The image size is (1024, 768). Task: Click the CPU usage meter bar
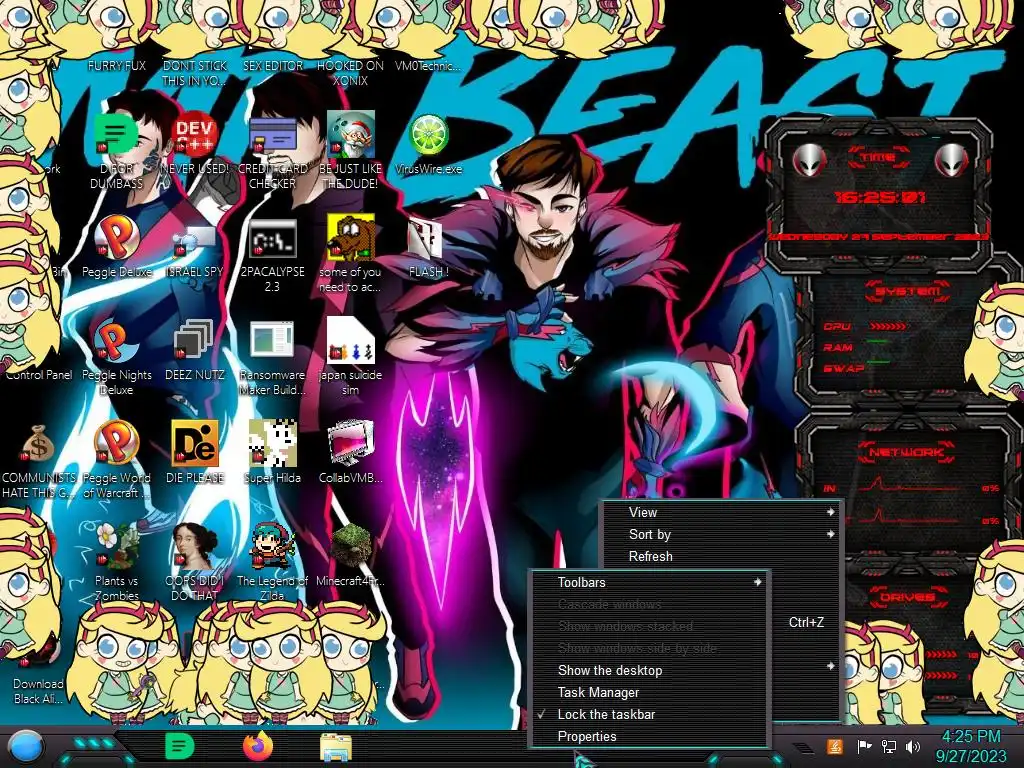click(x=888, y=326)
